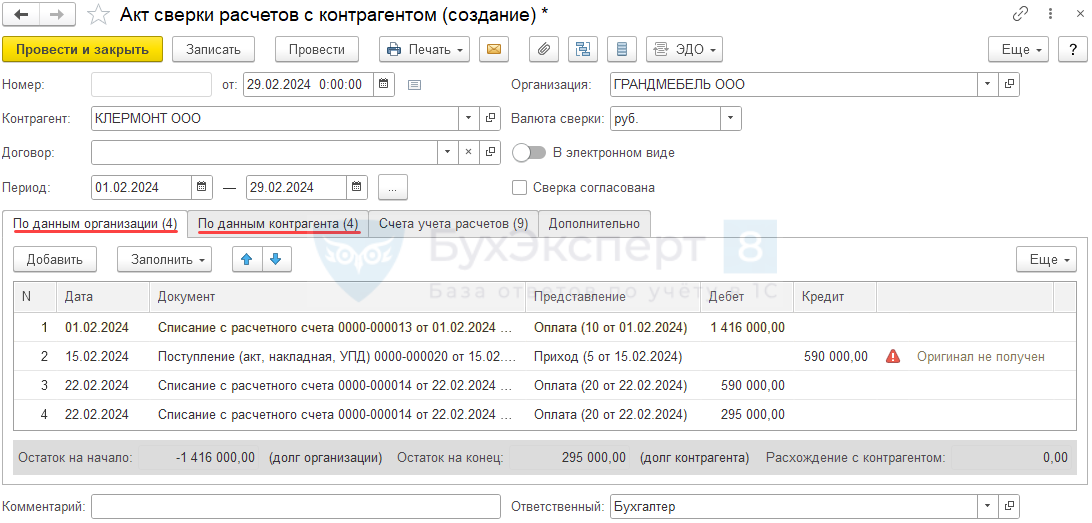
Task: Open the Печать dropdown menu
Action: 425,49
